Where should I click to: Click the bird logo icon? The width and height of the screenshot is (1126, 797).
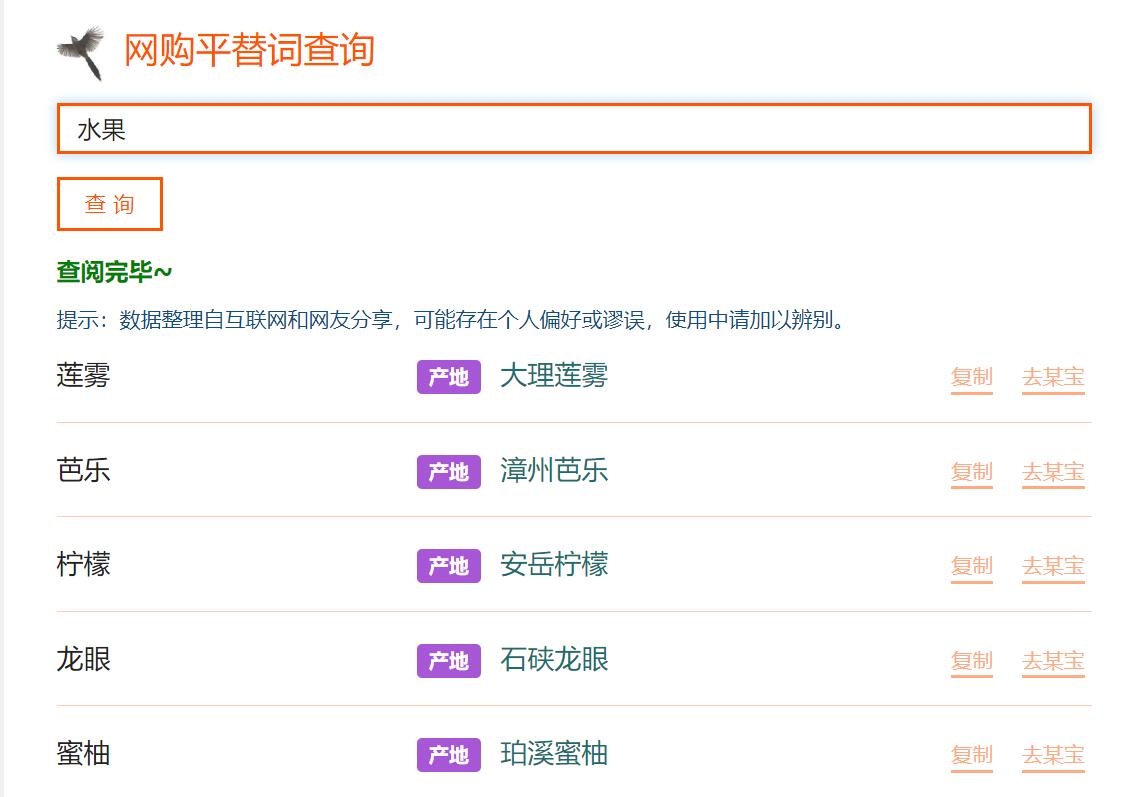[81, 52]
